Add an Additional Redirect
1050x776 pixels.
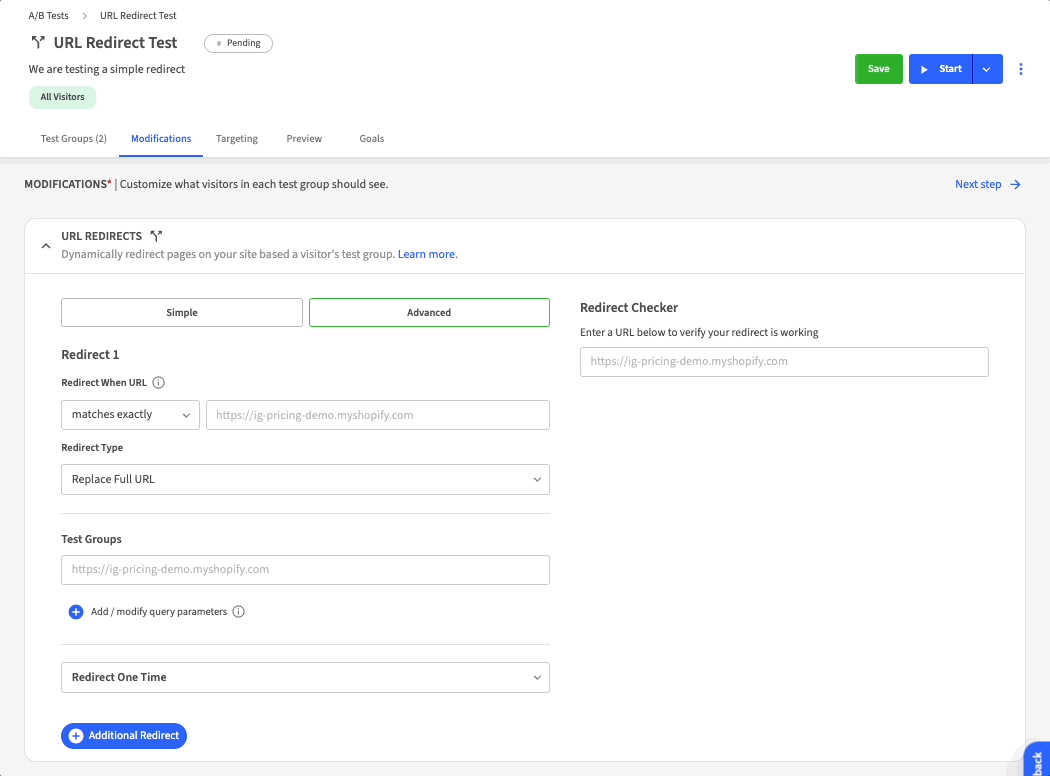tap(124, 736)
